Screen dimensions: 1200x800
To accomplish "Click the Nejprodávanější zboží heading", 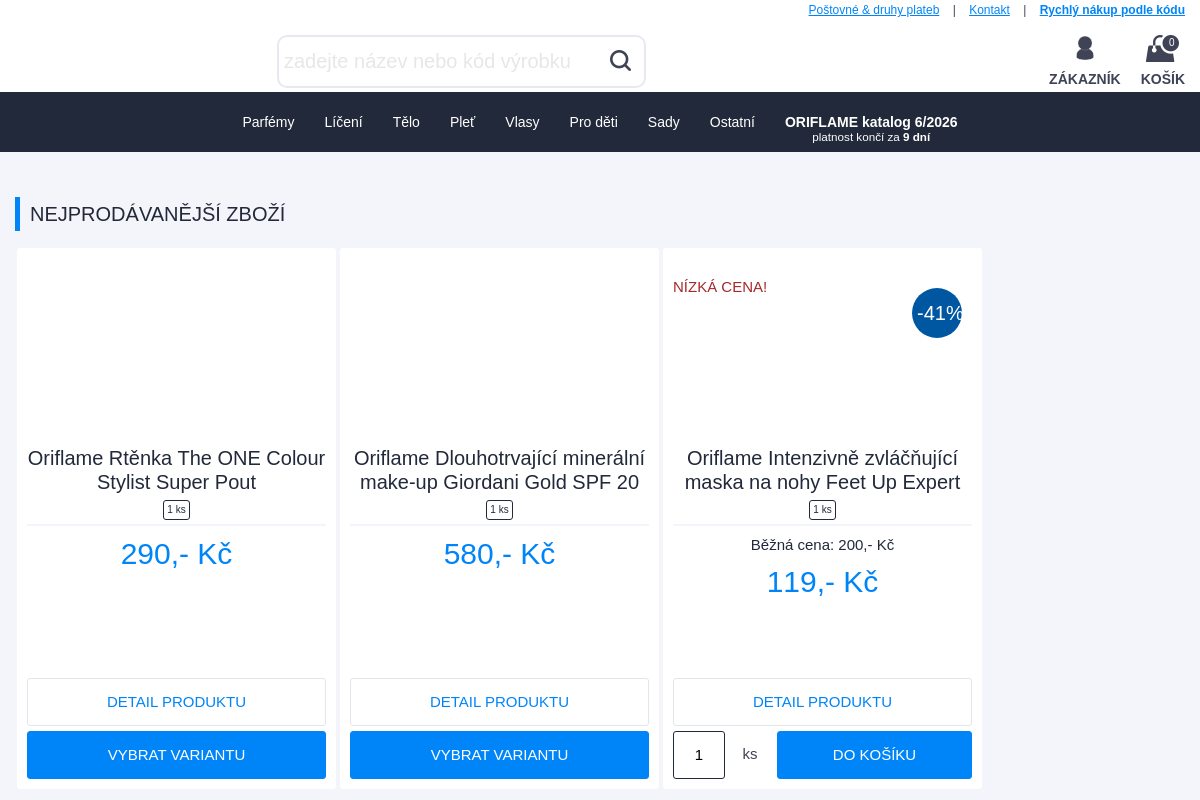I will click(x=157, y=214).
